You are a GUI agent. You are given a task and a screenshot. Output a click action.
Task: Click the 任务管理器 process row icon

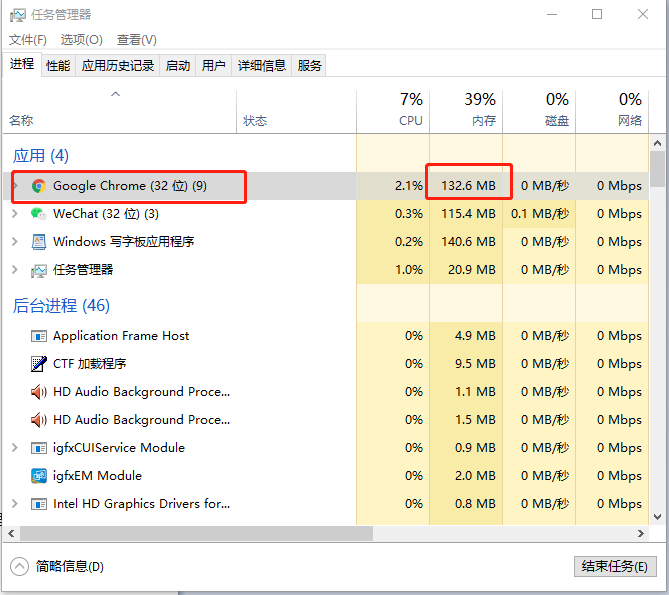click(x=39, y=270)
